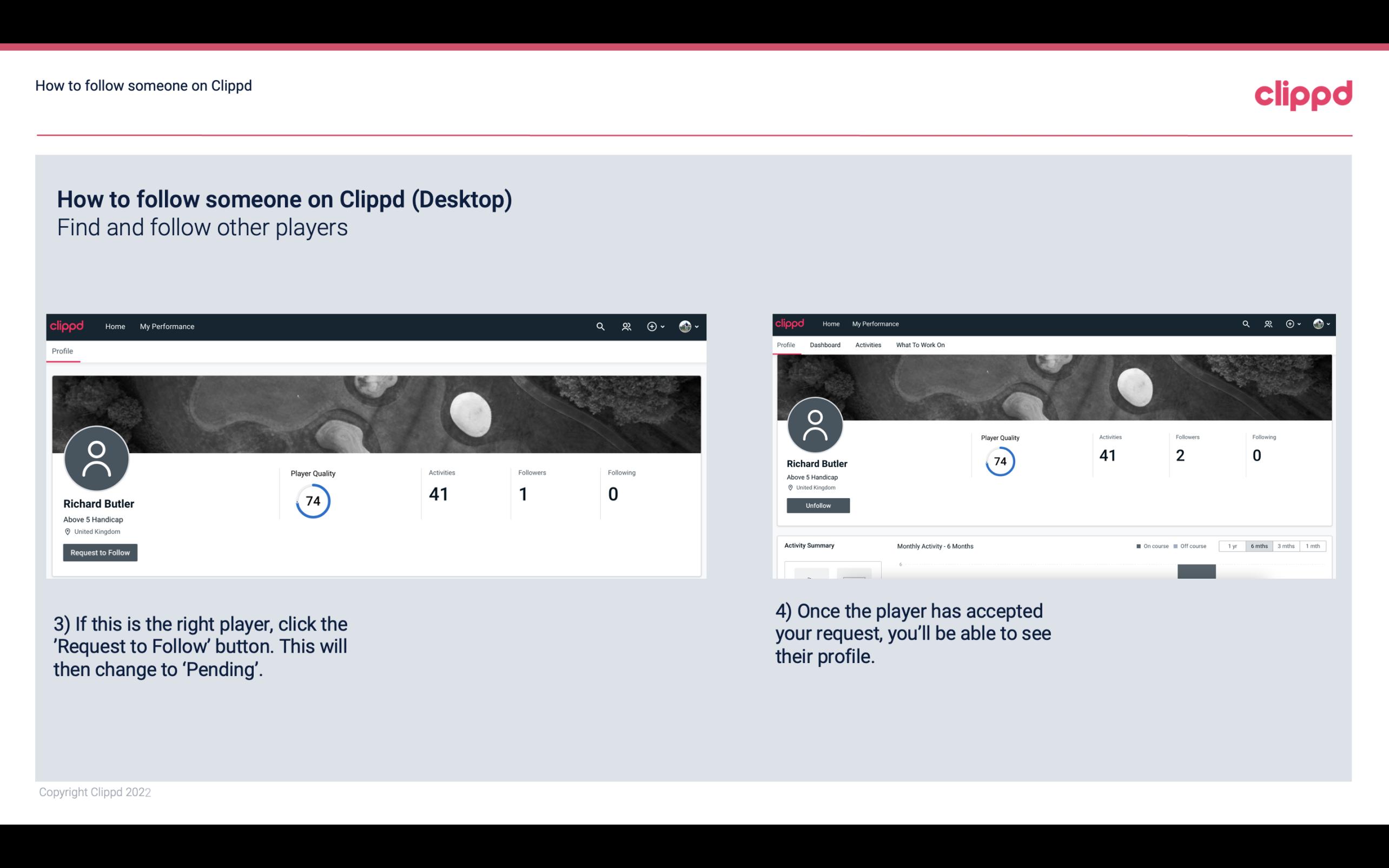Click the Clippd logo in top-right corner

[1305, 93]
